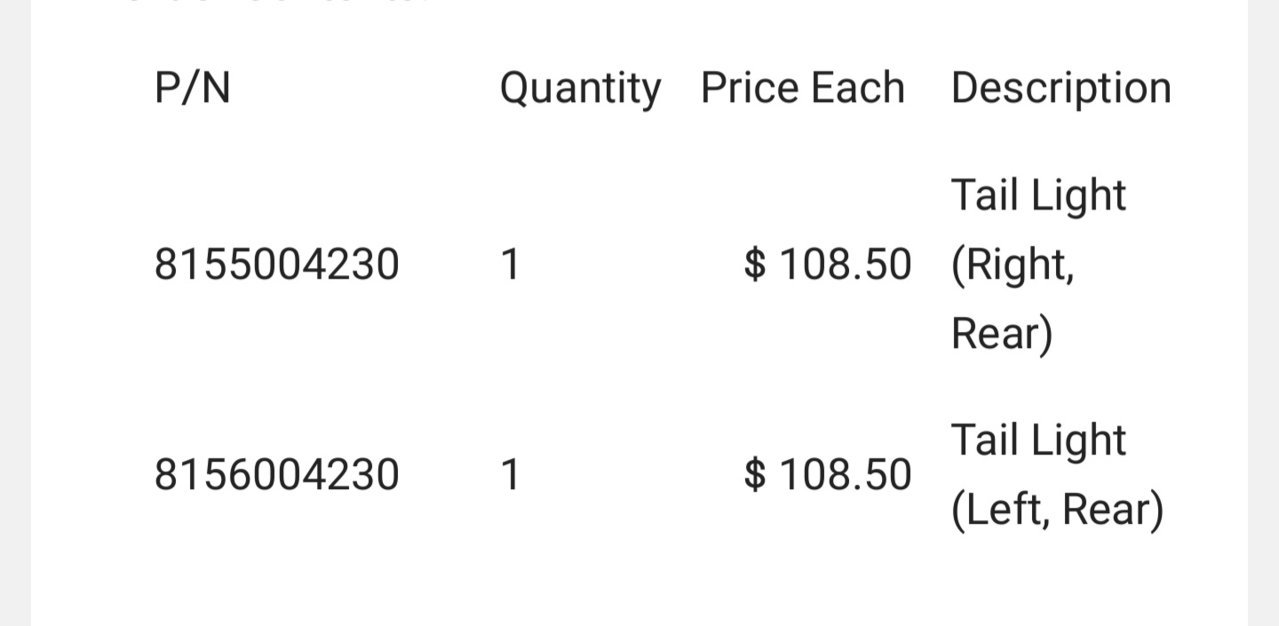Select part number 8155004230

click(x=277, y=265)
